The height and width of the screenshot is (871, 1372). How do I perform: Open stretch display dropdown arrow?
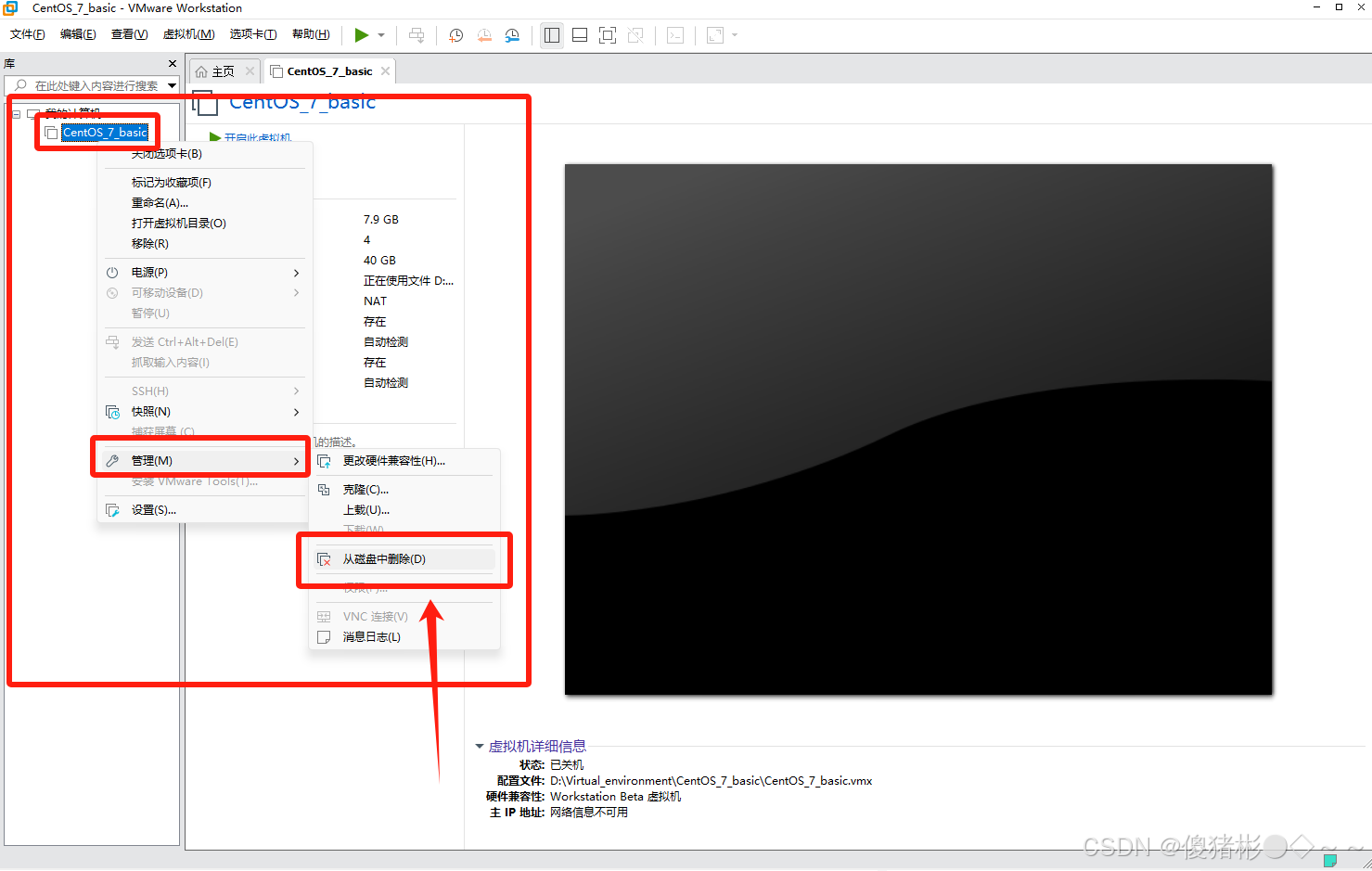pyautogui.click(x=735, y=35)
